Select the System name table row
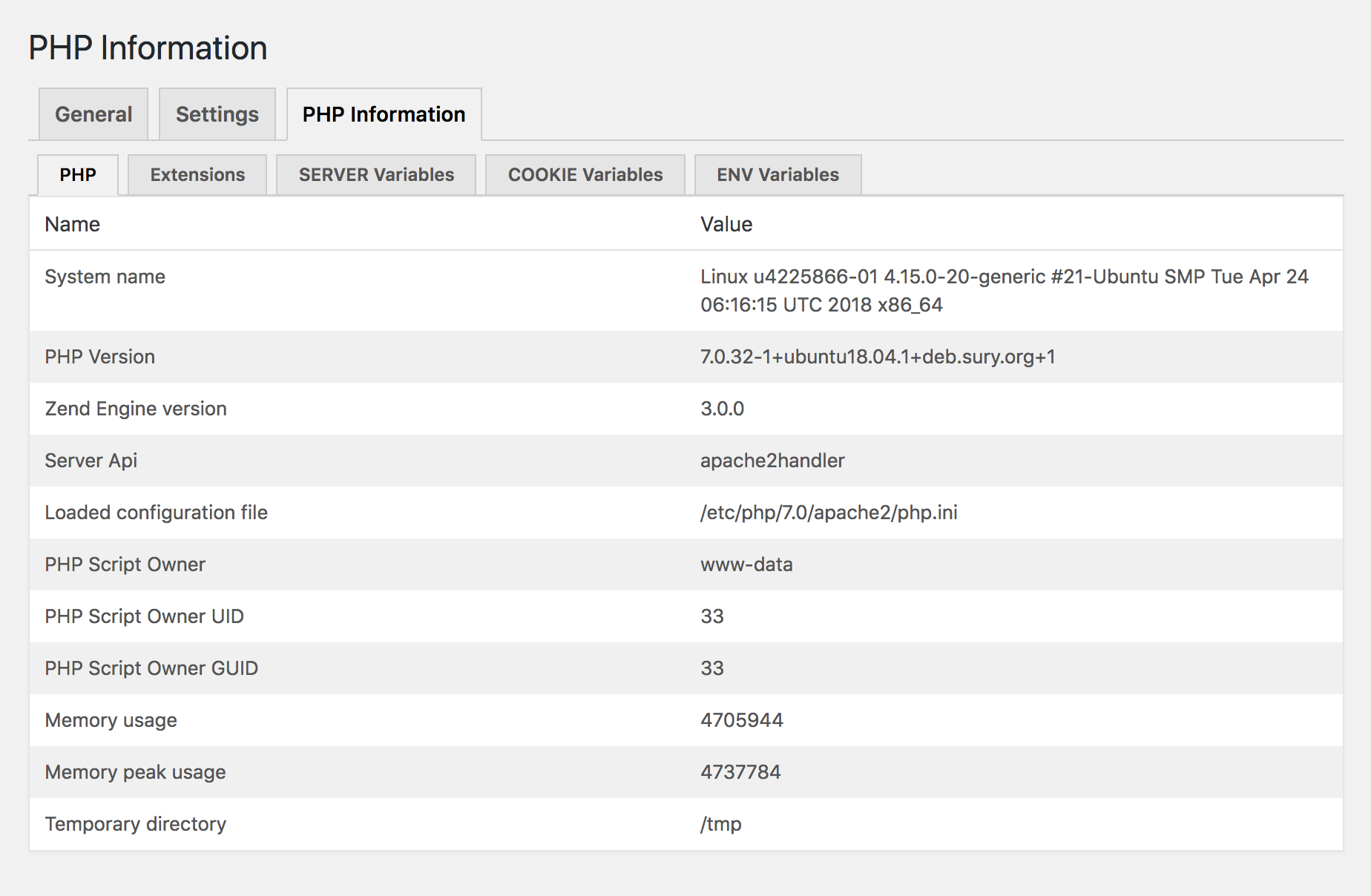The image size is (1371, 896). [x=105, y=277]
